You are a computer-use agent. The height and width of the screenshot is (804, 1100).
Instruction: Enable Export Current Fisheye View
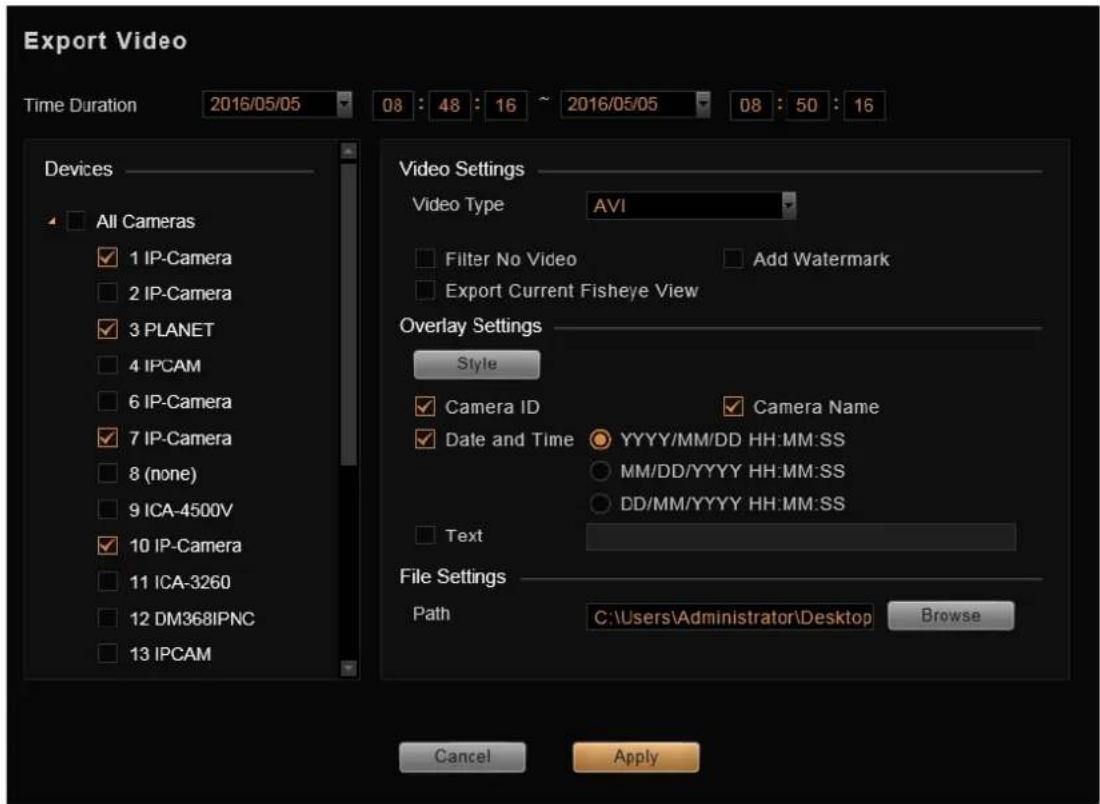[425, 290]
